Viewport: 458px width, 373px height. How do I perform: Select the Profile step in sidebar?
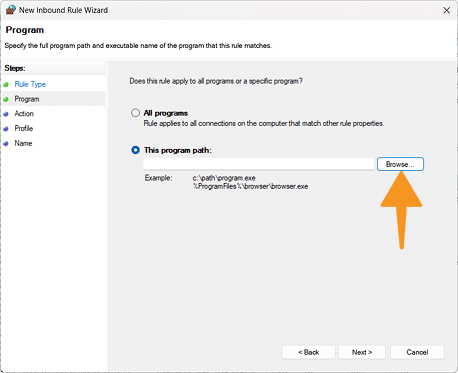[x=24, y=128]
